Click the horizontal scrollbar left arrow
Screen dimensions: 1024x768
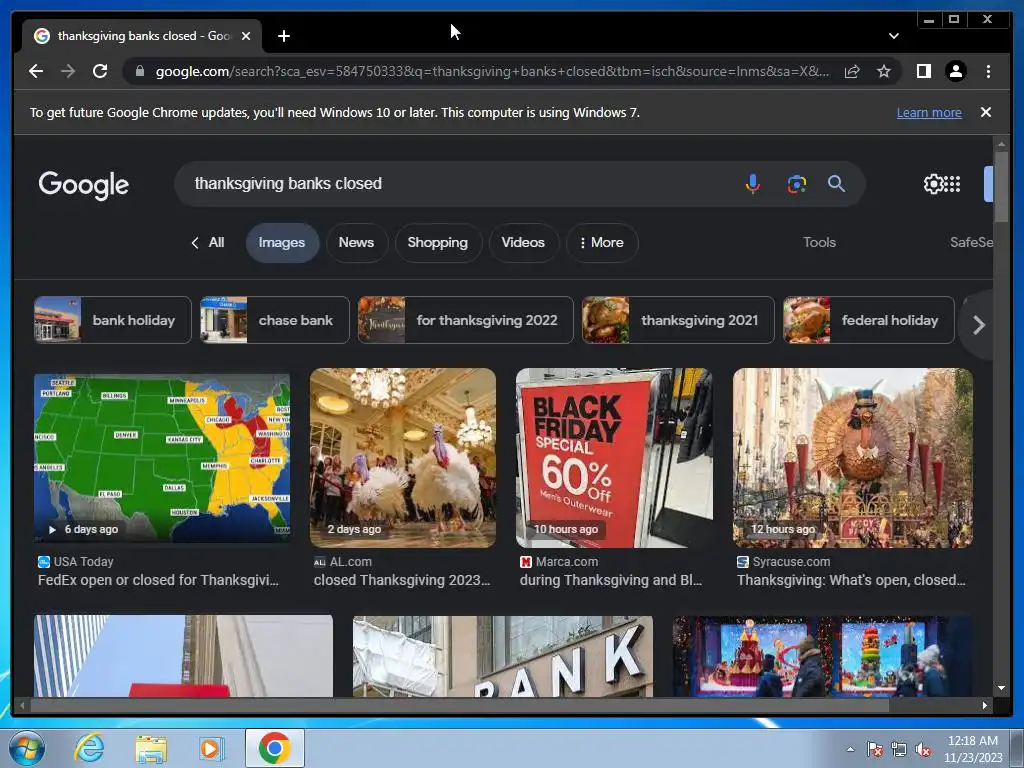click(23, 705)
